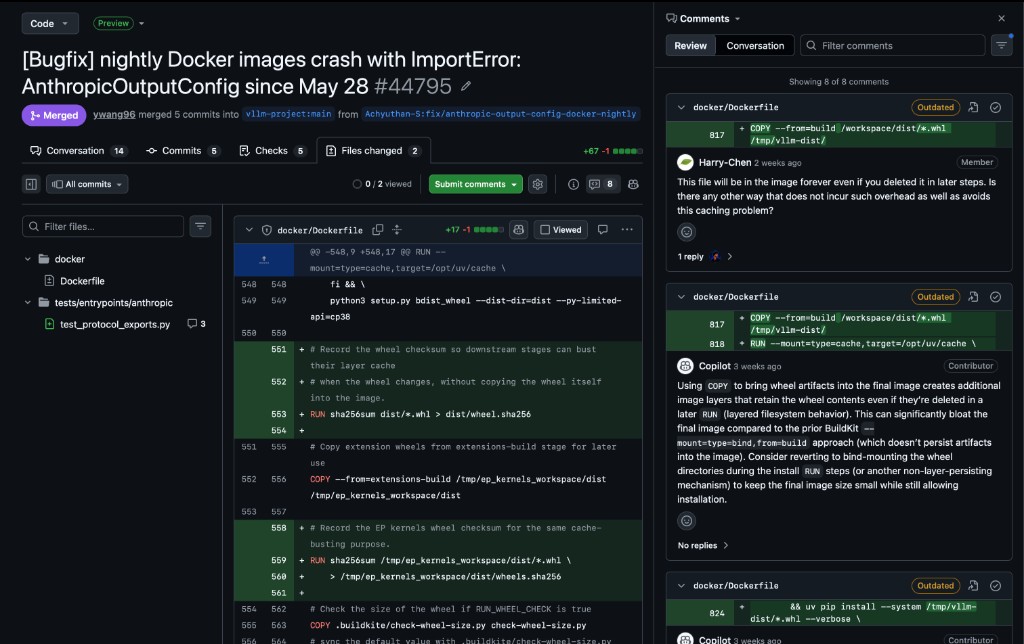The height and width of the screenshot is (644, 1024).
Task: Open filter options next to Filter files
Action: [200, 227]
